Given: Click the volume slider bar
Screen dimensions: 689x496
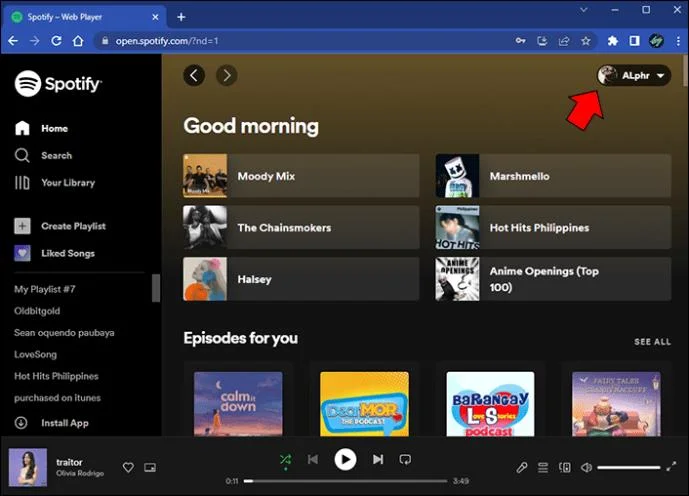Looking at the screenshot, I should pyautogui.click(x=628, y=467).
